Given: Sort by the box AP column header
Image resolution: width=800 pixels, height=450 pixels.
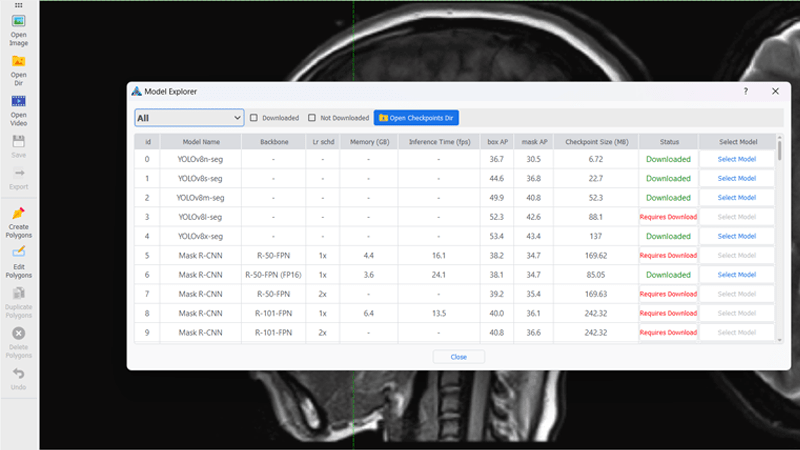Looking at the screenshot, I should (x=497, y=142).
